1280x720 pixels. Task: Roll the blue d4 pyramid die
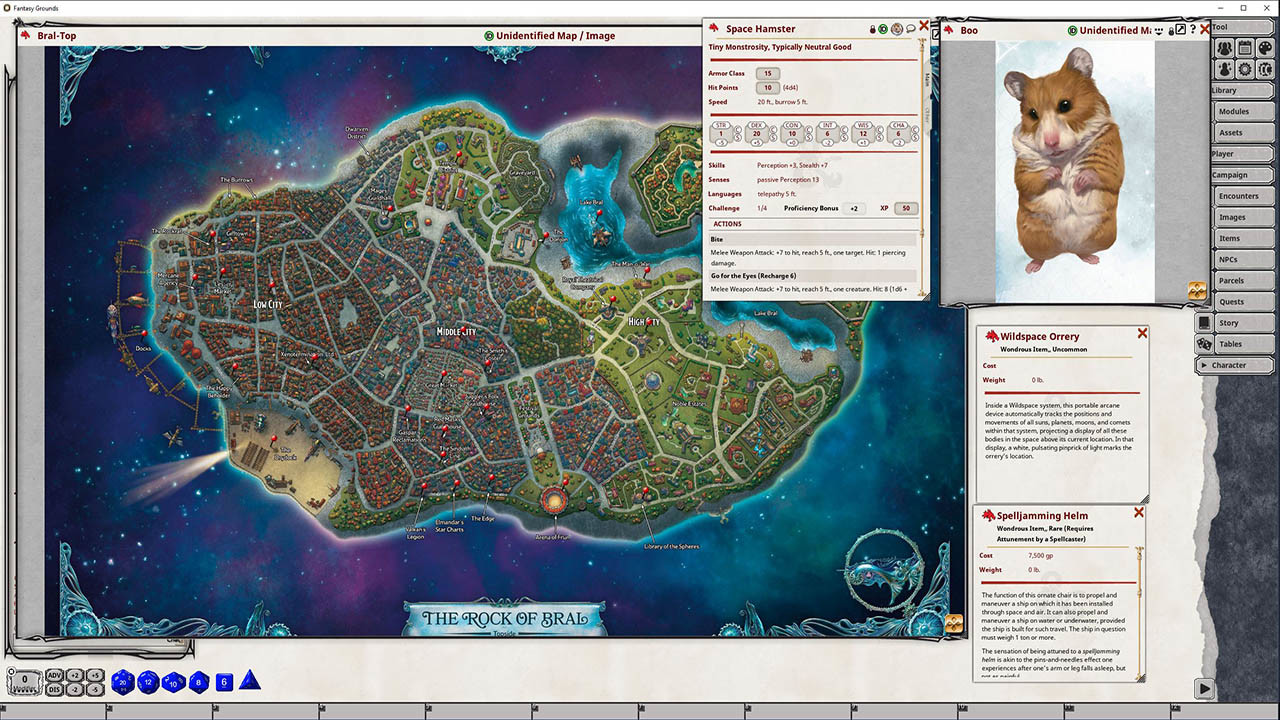click(x=250, y=680)
